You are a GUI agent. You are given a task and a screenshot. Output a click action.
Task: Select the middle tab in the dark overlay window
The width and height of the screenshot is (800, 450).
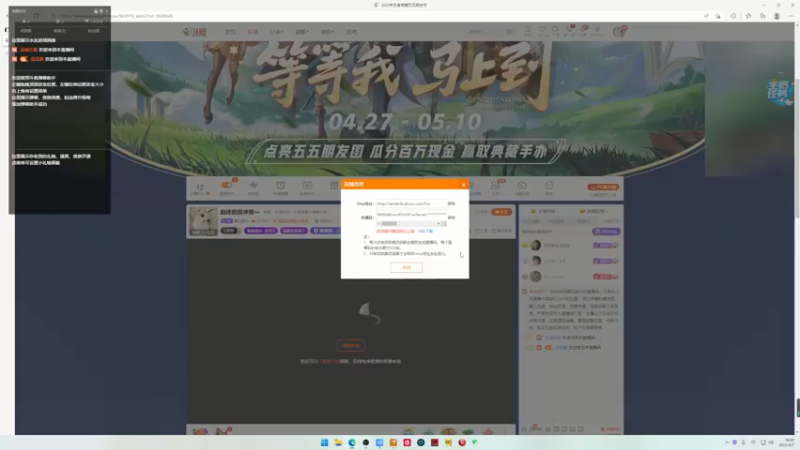tap(60, 31)
